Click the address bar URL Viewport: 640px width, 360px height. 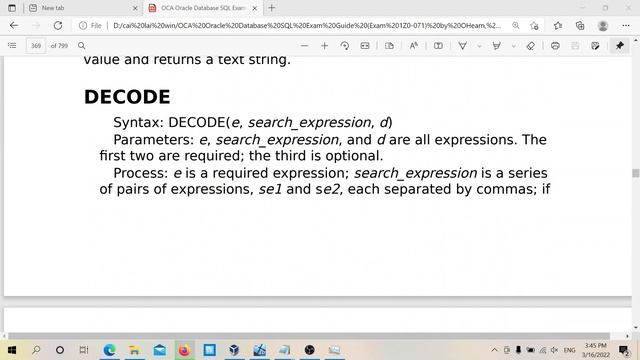(x=307, y=26)
